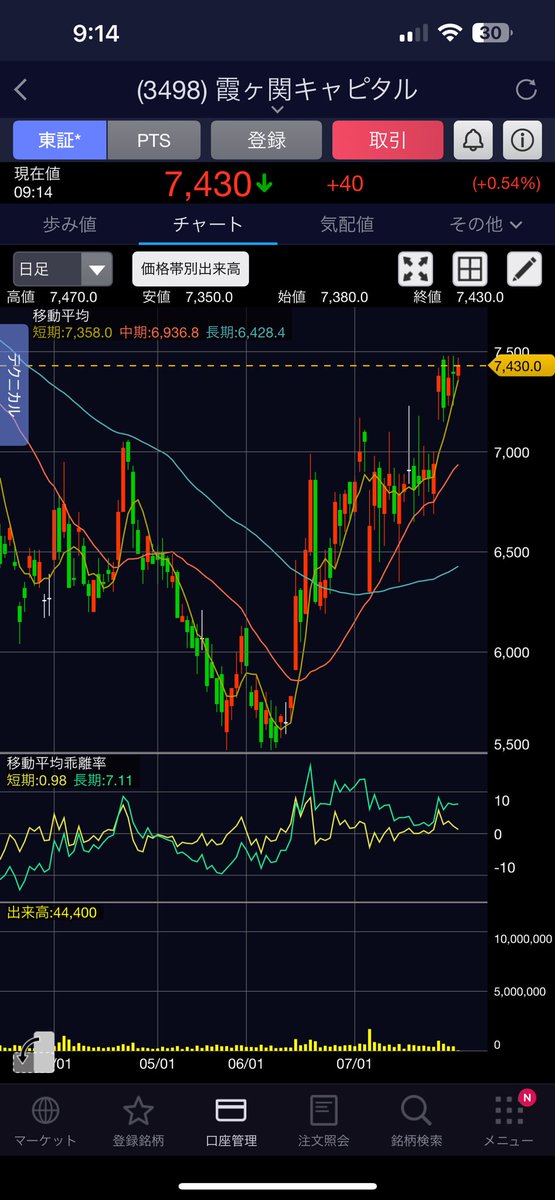This screenshot has height=1200, width=555.
Task: Open the stock info icon
Action: pyautogui.click(x=521, y=141)
